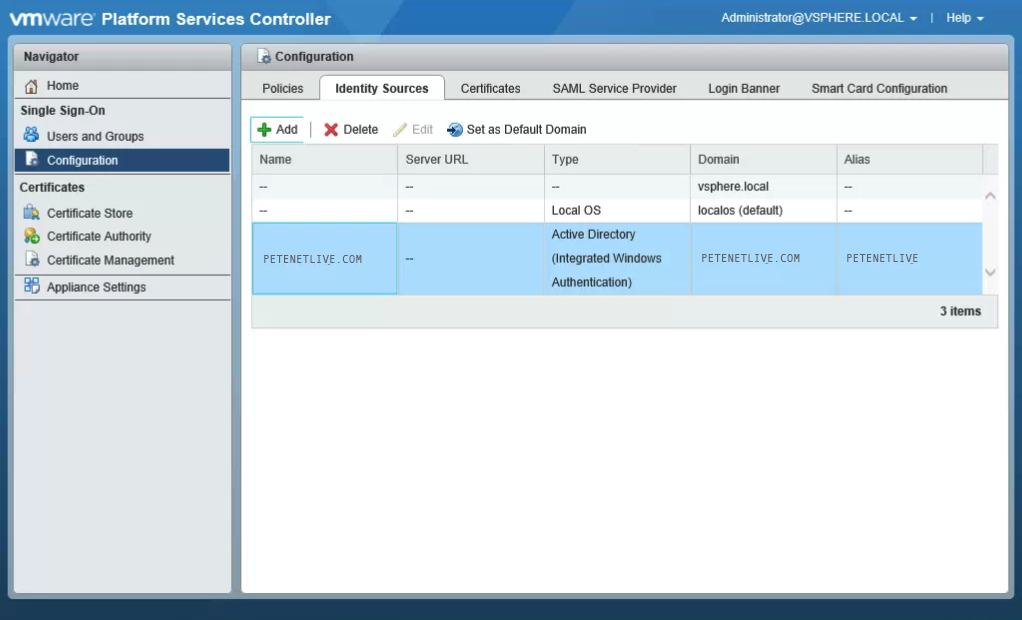Click the Certificate Management icon
This screenshot has height=620, width=1022.
click(31, 259)
